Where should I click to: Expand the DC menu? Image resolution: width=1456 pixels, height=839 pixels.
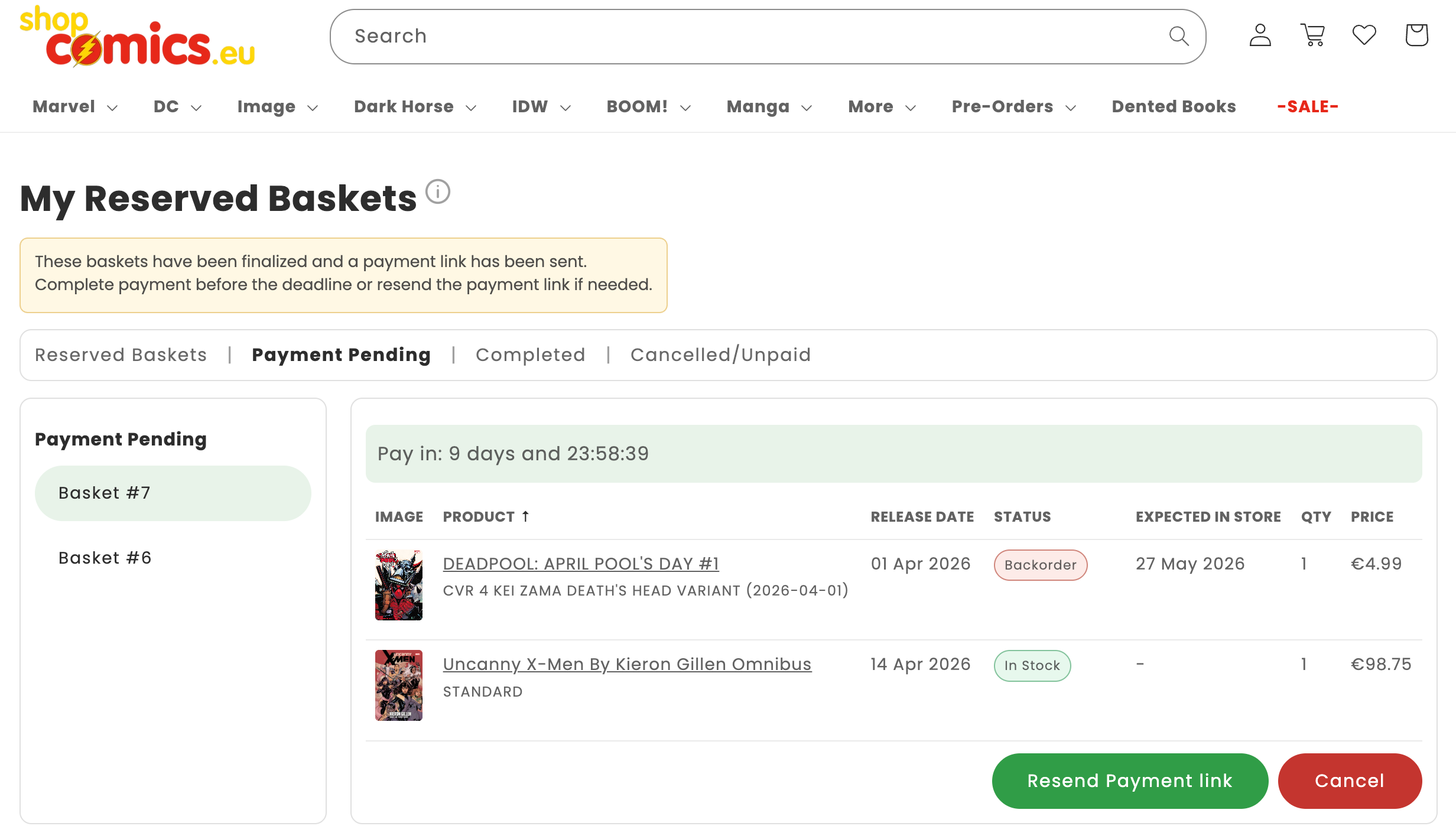pyautogui.click(x=177, y=107)
